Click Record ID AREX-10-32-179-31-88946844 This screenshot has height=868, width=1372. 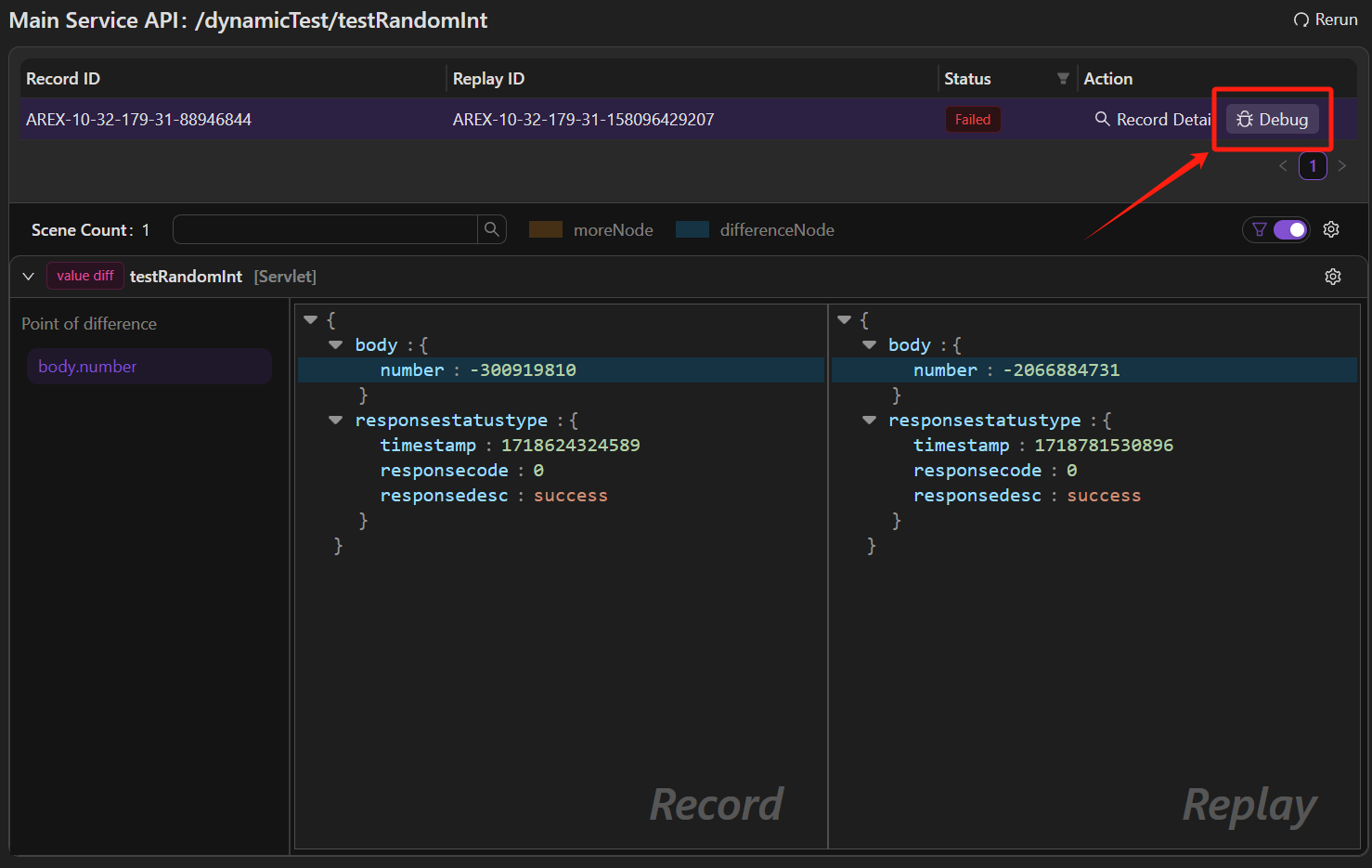click(138, 119)
